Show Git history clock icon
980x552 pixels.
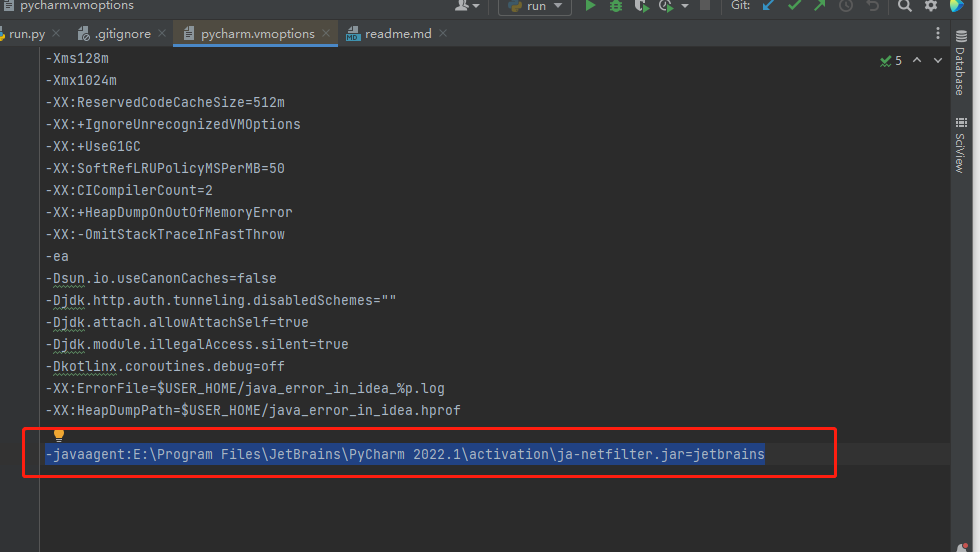point(846,6)
